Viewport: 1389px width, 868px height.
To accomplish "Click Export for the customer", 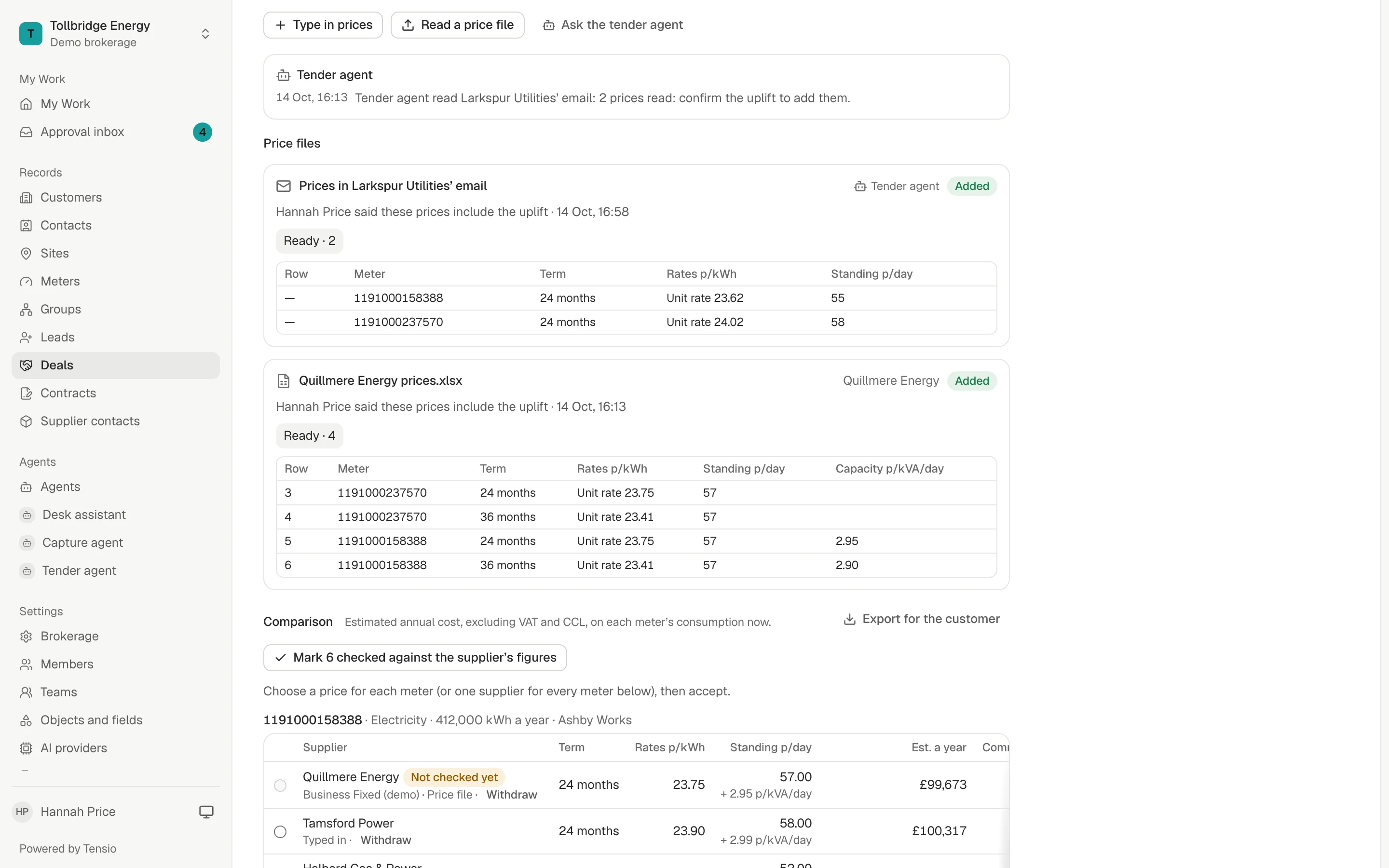I will tap(922, 619).
